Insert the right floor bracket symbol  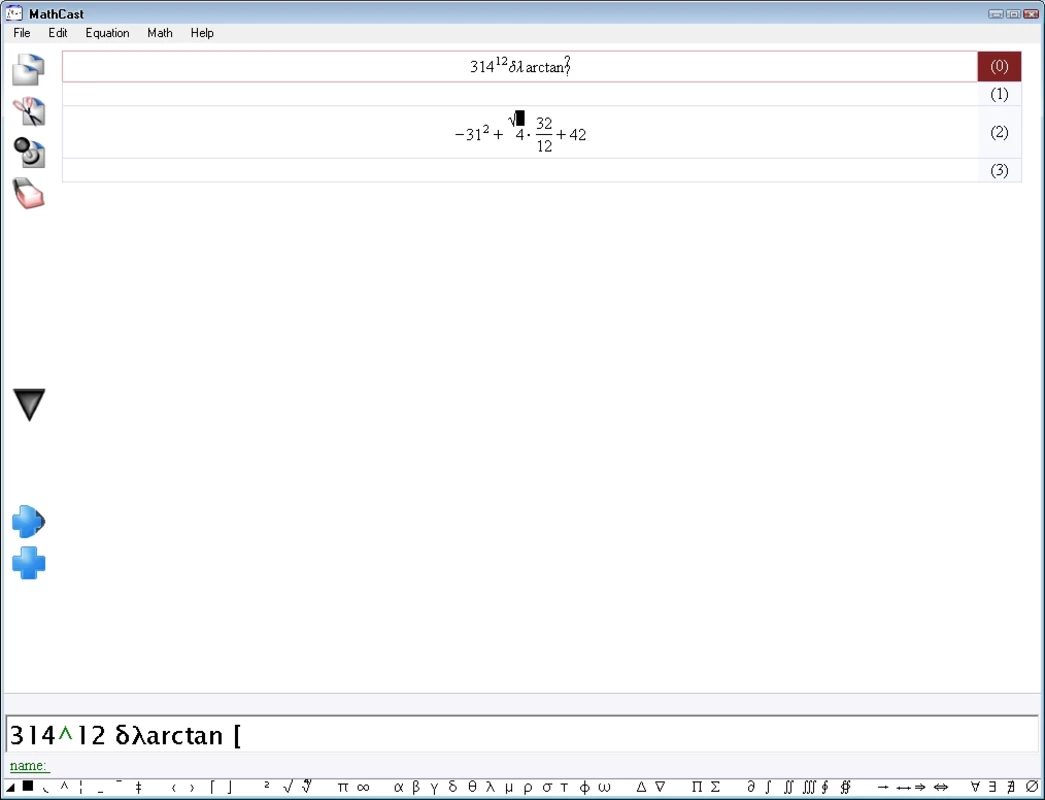[x=230, y=787]
